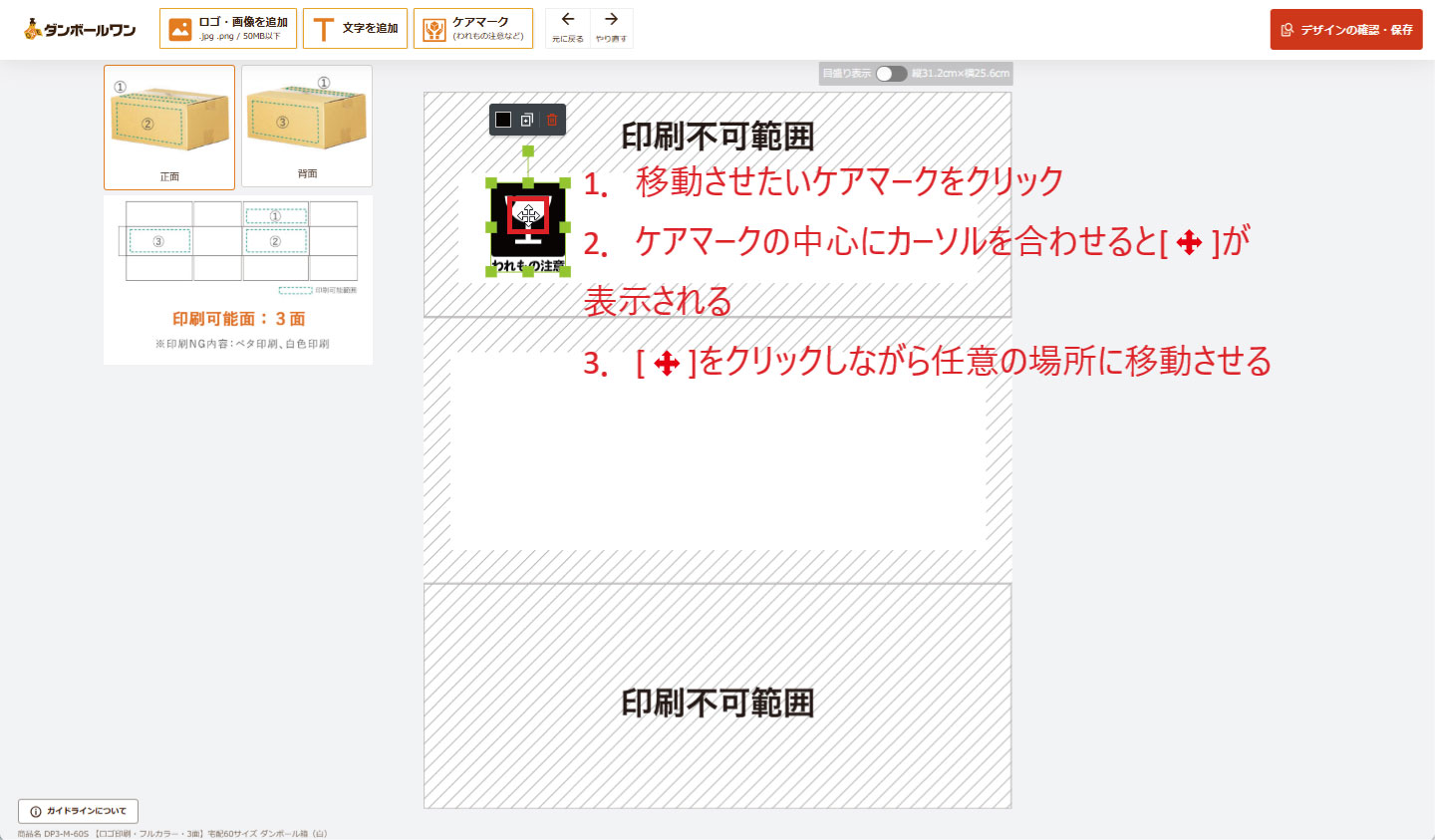Switch to the 背面 back box view
1435x840 pixels.
click(307, 127)
